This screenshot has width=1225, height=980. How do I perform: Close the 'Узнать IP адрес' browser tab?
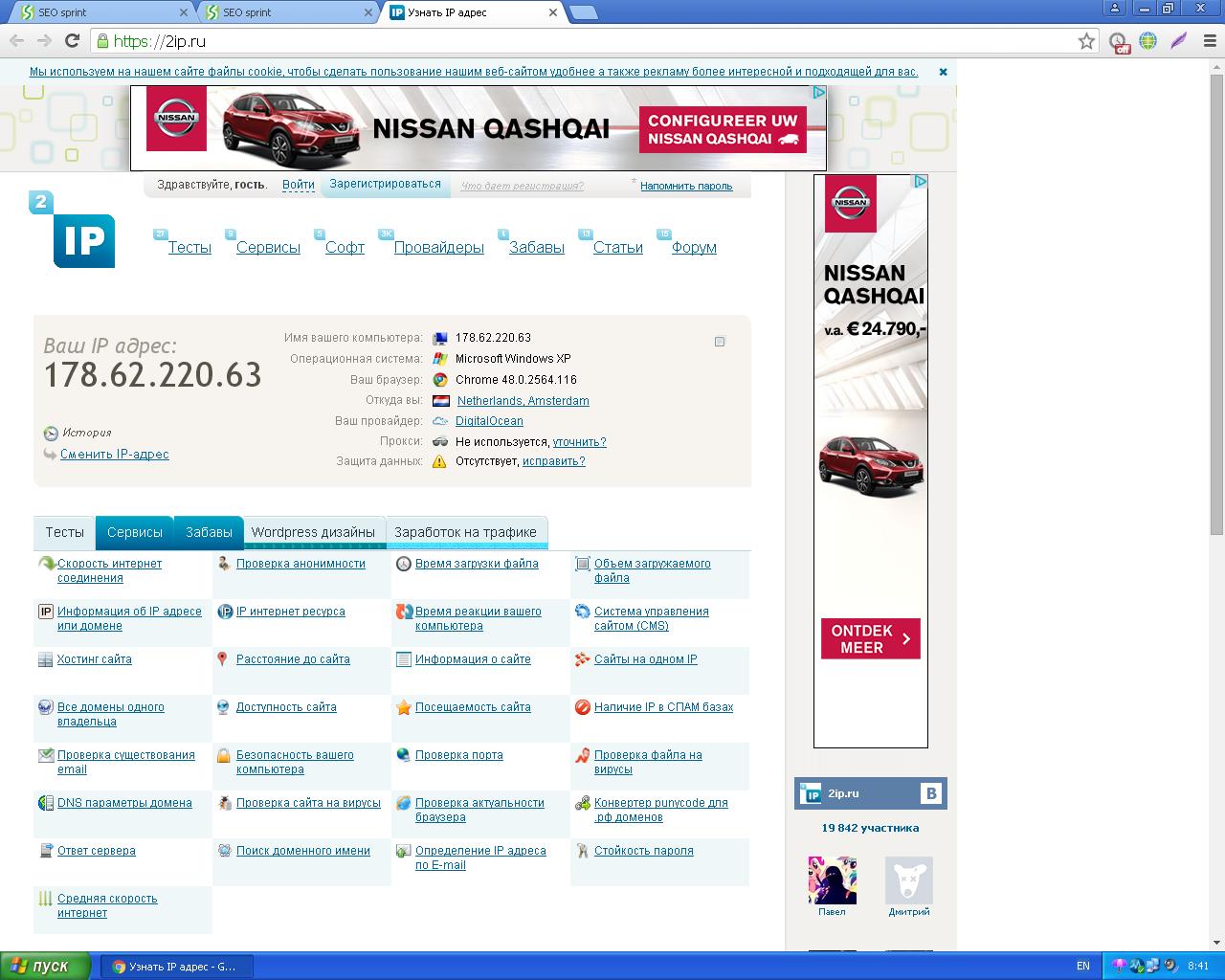click(x=552, y=12)
